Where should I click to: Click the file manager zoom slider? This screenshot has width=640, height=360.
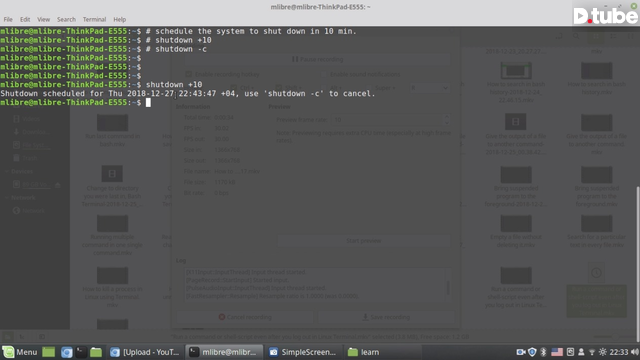[x=614, y=336]
